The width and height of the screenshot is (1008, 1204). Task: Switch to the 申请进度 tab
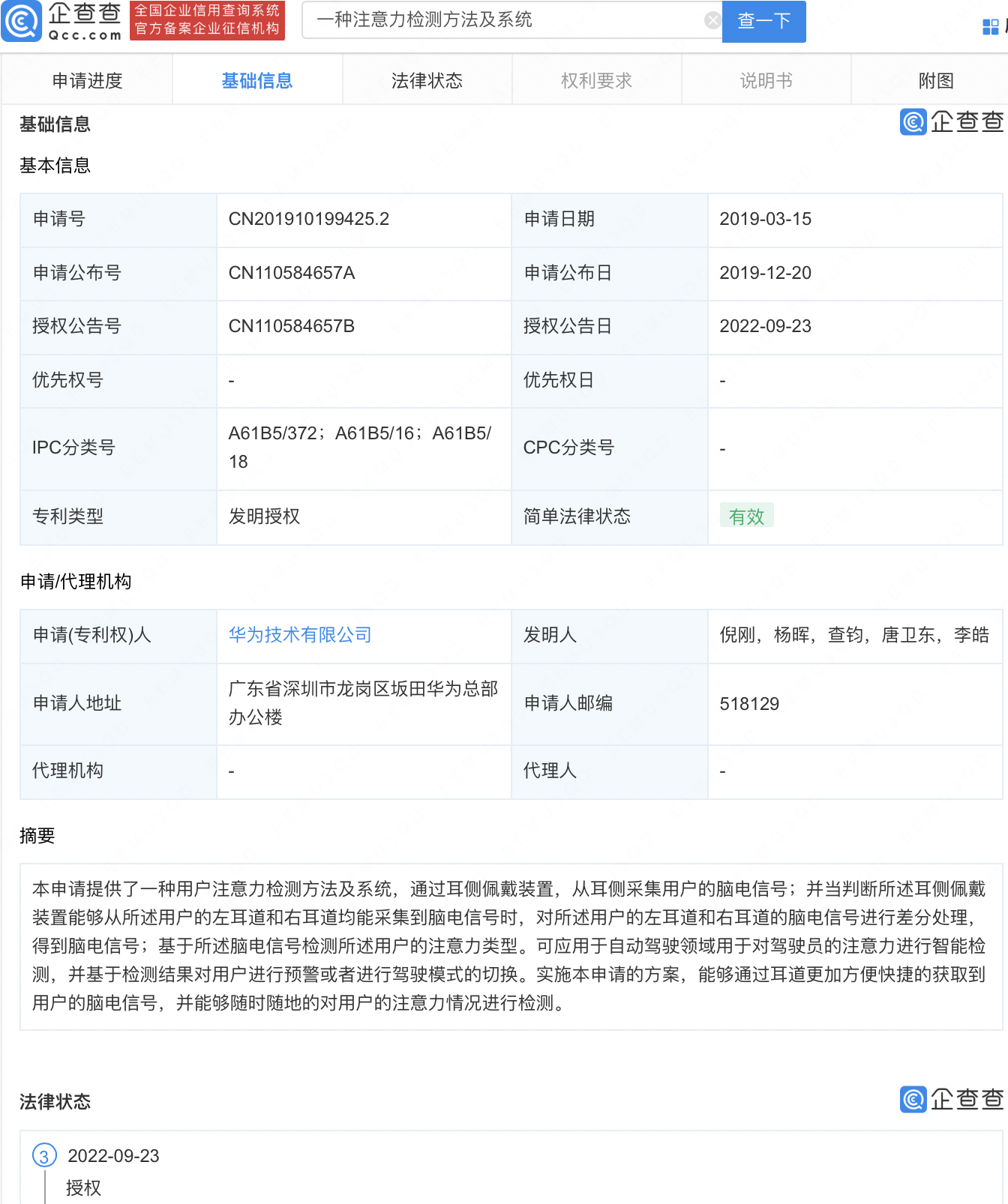87,80
